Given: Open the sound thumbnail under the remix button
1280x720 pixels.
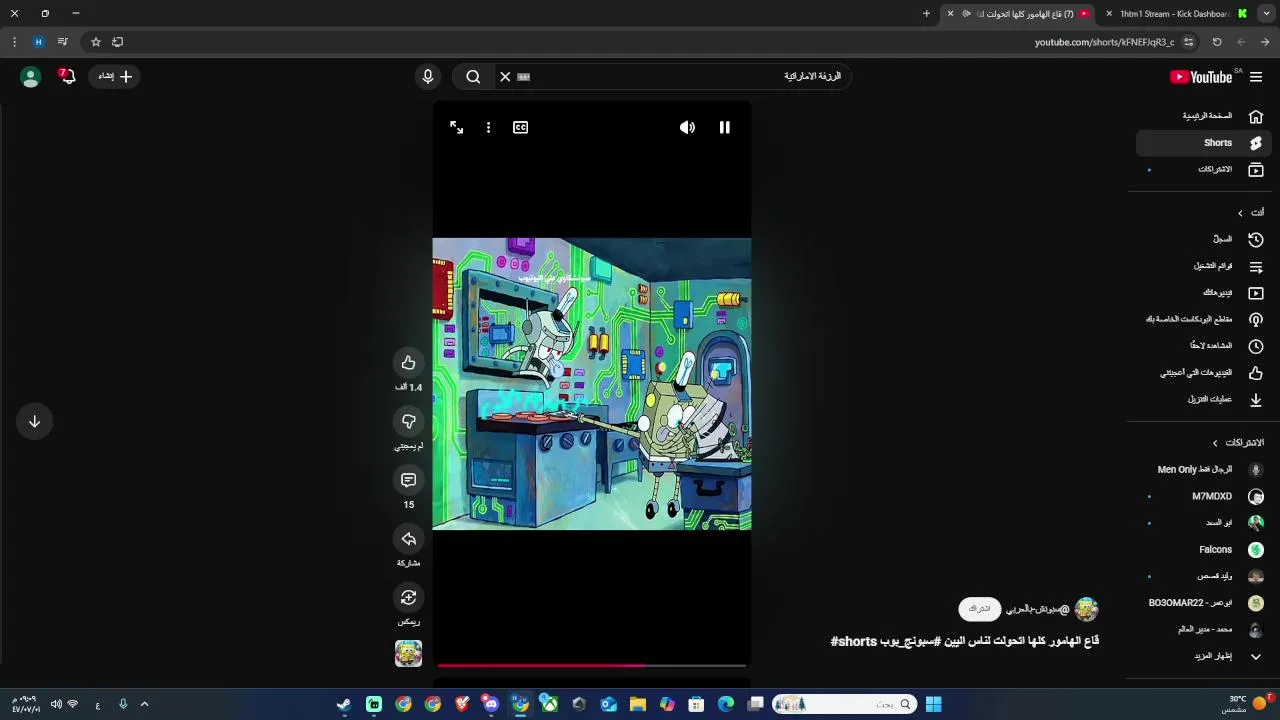Looking at the screenshot, I should (408, 653).
